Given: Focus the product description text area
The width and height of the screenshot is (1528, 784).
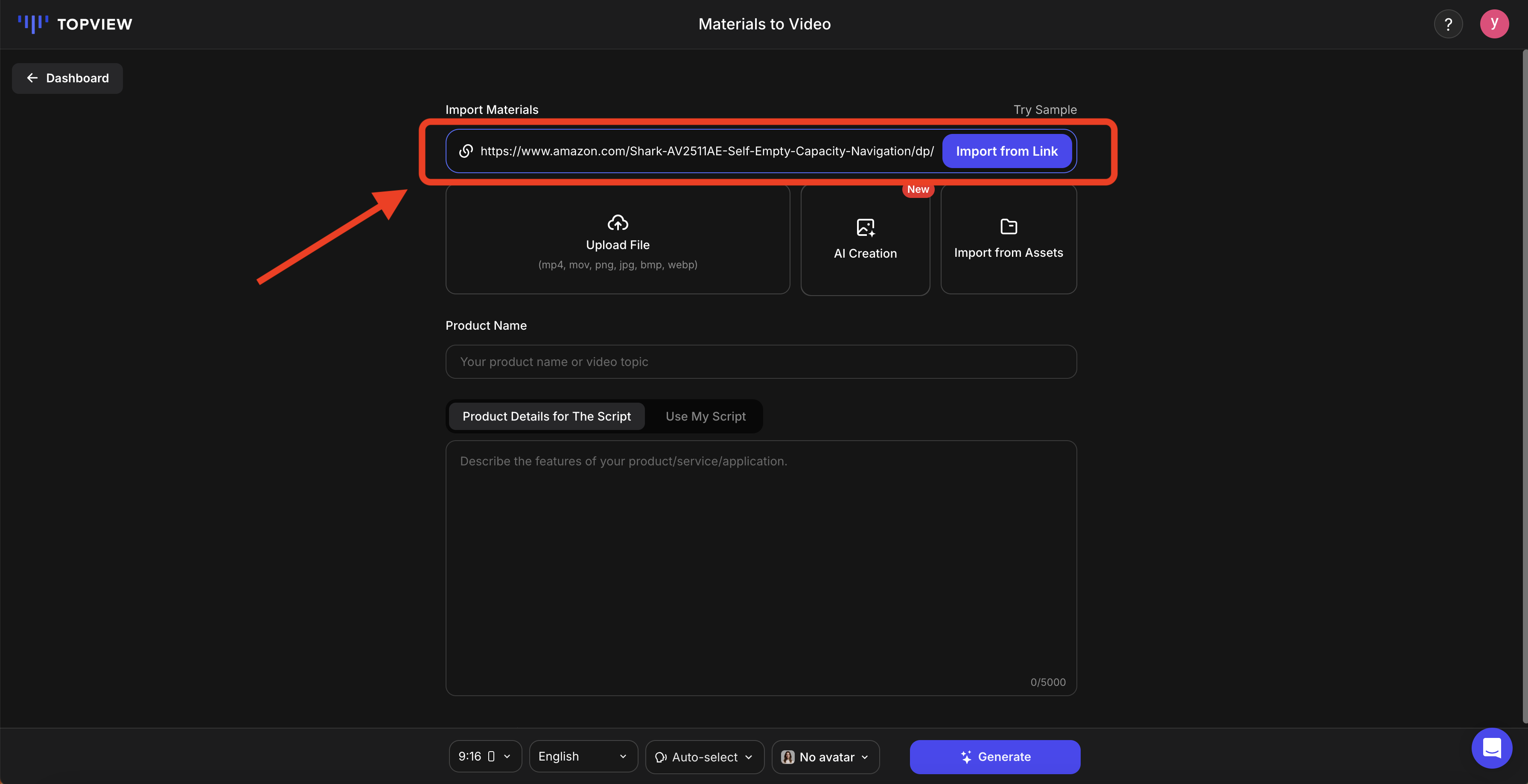Looking at the screenshot, I should click(x=761, y=568).
